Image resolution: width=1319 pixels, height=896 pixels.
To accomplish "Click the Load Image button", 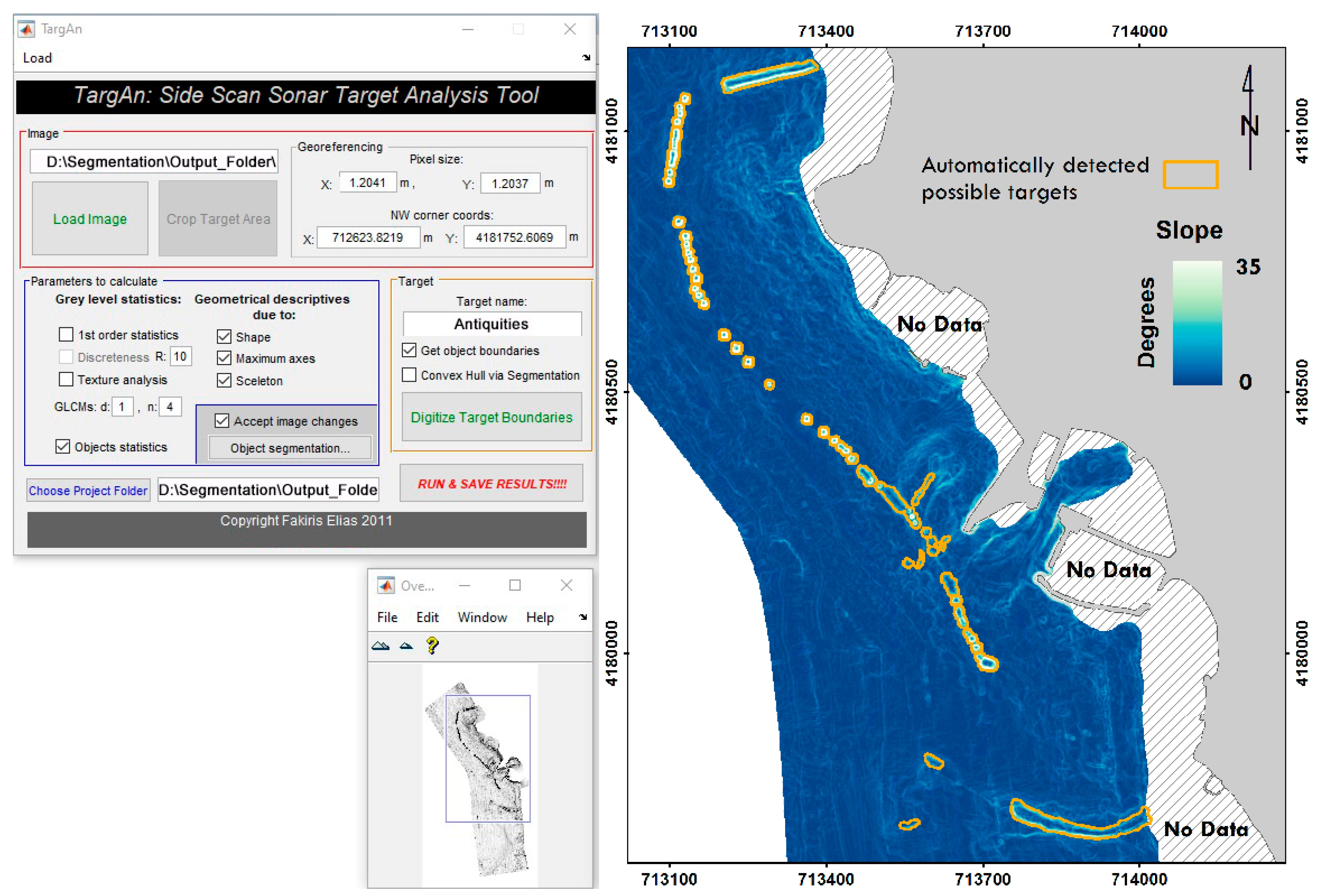I will tap(90, 219).
